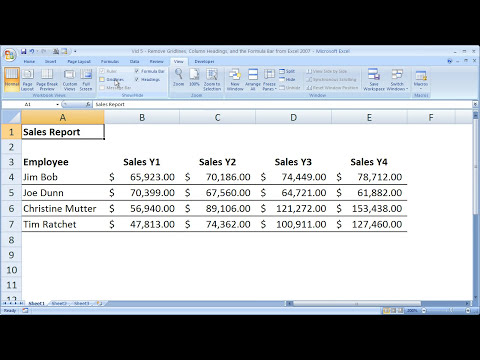Viewport: 480px width, 360px height.
Task: Select the Jim Bob cell
Action: click(63, 177)
